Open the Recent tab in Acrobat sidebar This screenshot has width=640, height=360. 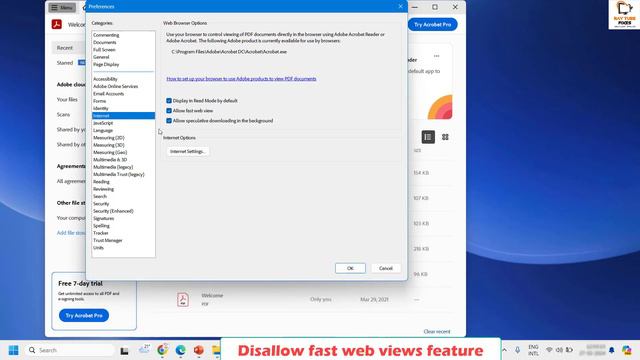(65, 48)
